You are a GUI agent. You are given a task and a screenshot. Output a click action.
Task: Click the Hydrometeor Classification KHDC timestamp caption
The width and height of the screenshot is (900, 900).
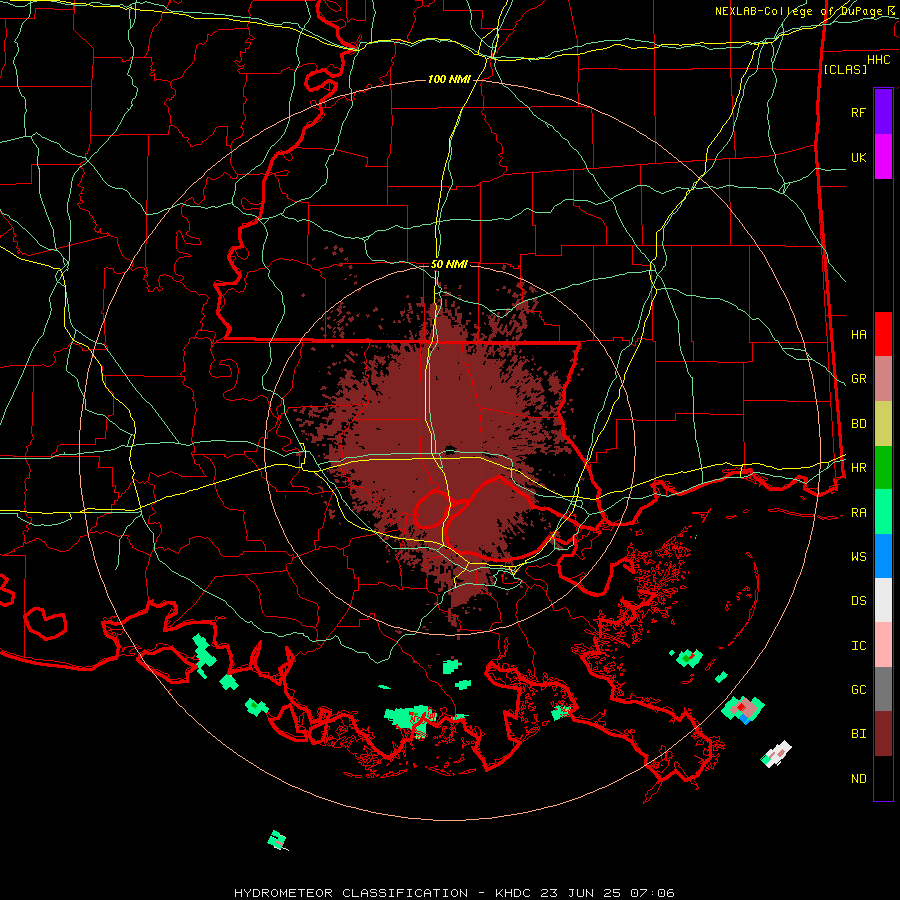click(x=454, y=893)
